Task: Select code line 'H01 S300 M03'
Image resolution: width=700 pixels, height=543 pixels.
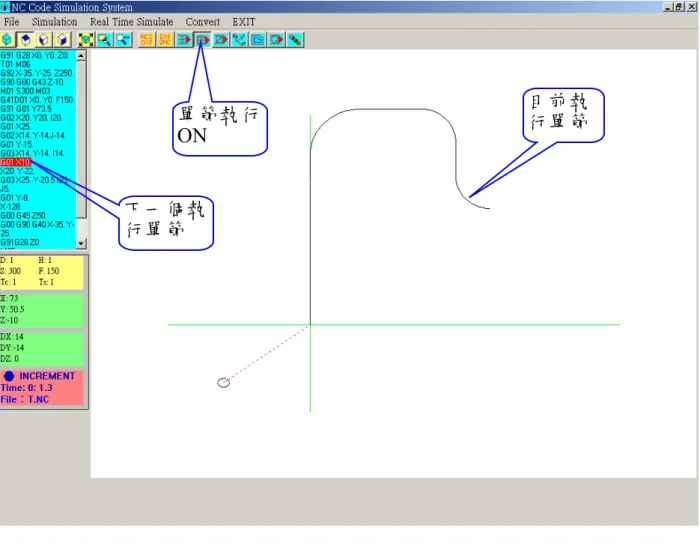Action: click(25, 91)
